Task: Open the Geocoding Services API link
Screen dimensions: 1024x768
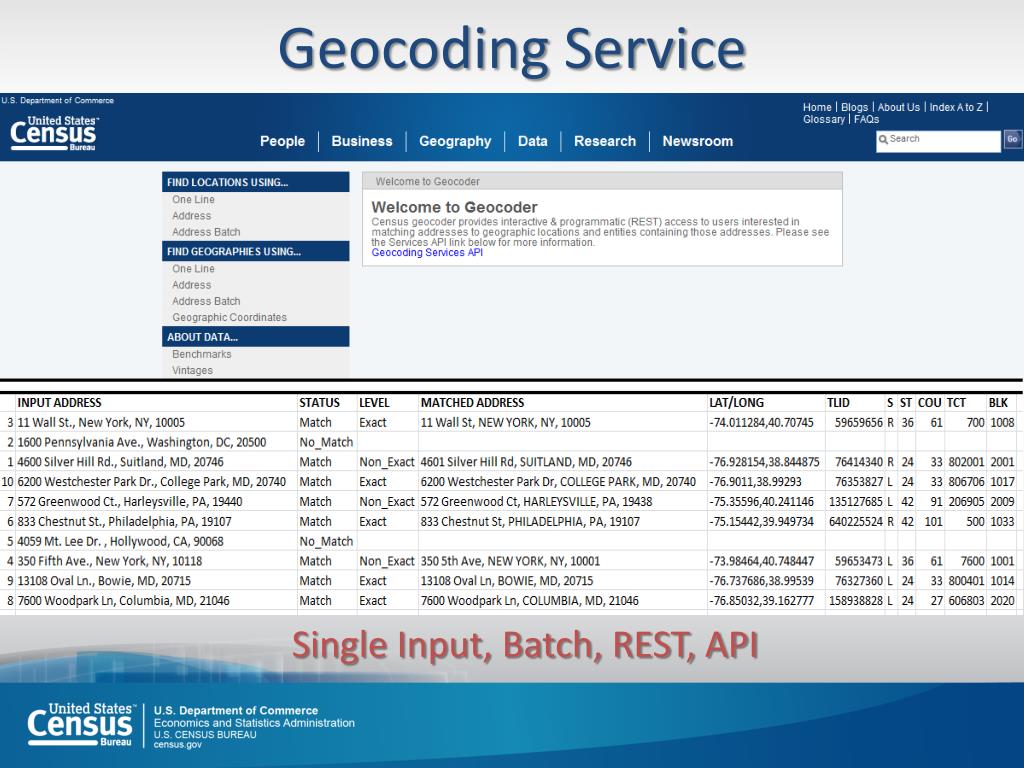Action: [x=427, y=253]
